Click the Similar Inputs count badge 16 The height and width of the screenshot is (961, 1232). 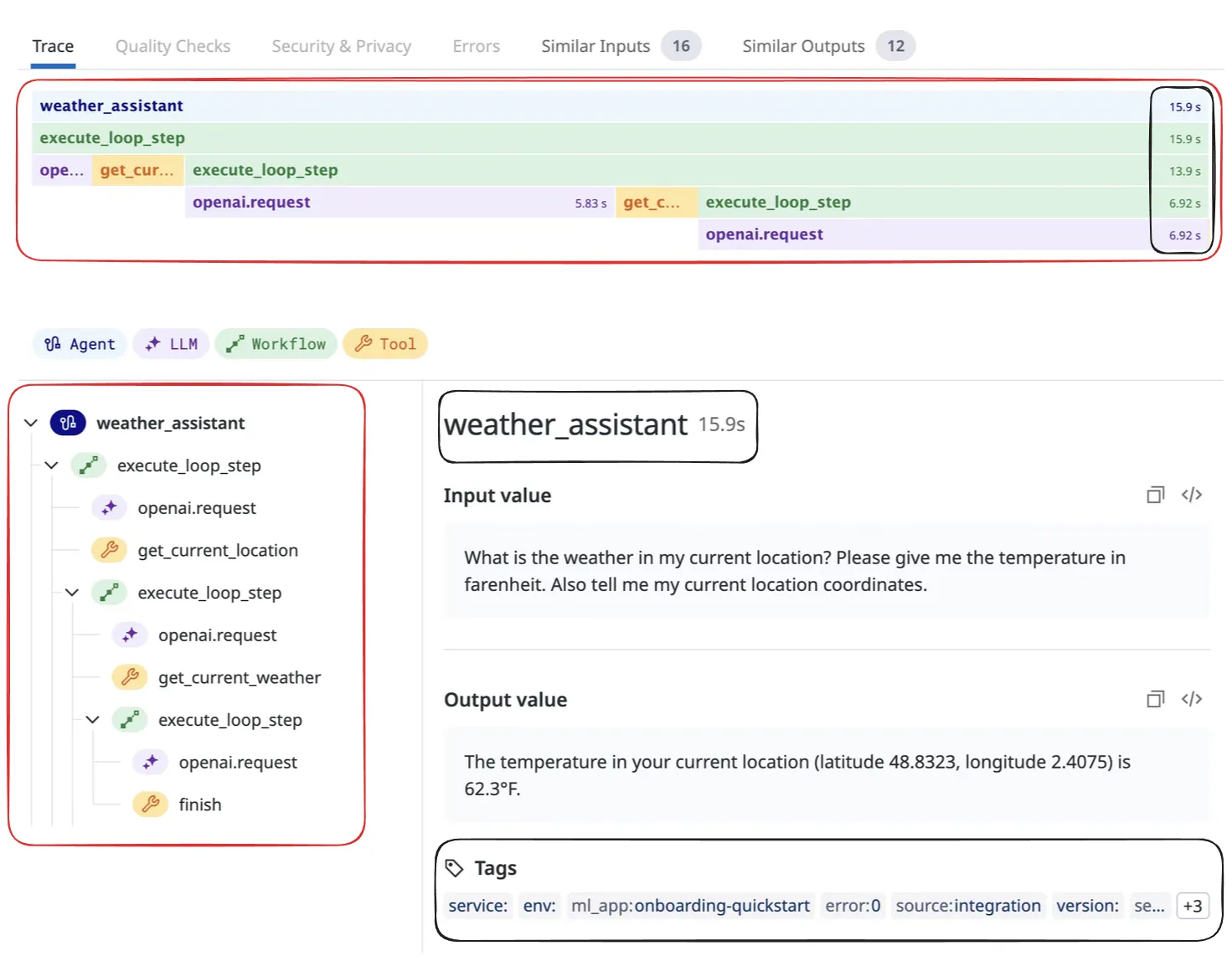(681, 46)
